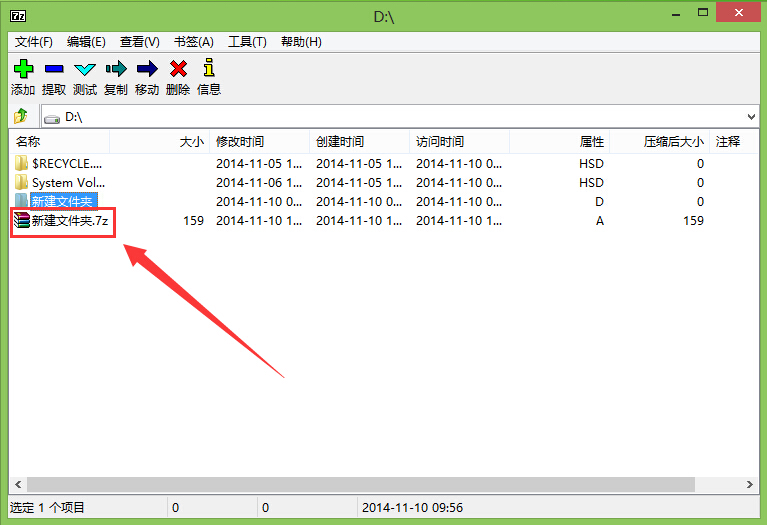Open the 查看(V) menu

point(139,42)
